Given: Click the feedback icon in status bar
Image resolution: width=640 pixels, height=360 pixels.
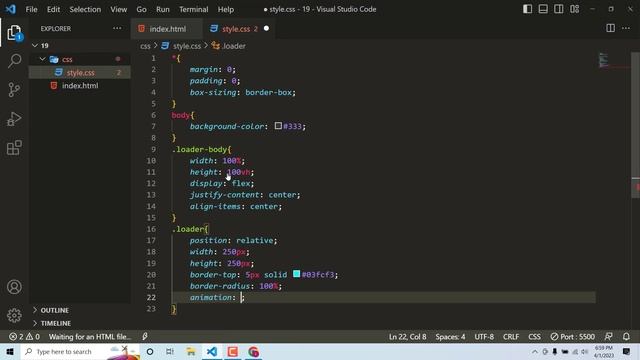Looking at the screenshot, I should click(x=608, y=337).
